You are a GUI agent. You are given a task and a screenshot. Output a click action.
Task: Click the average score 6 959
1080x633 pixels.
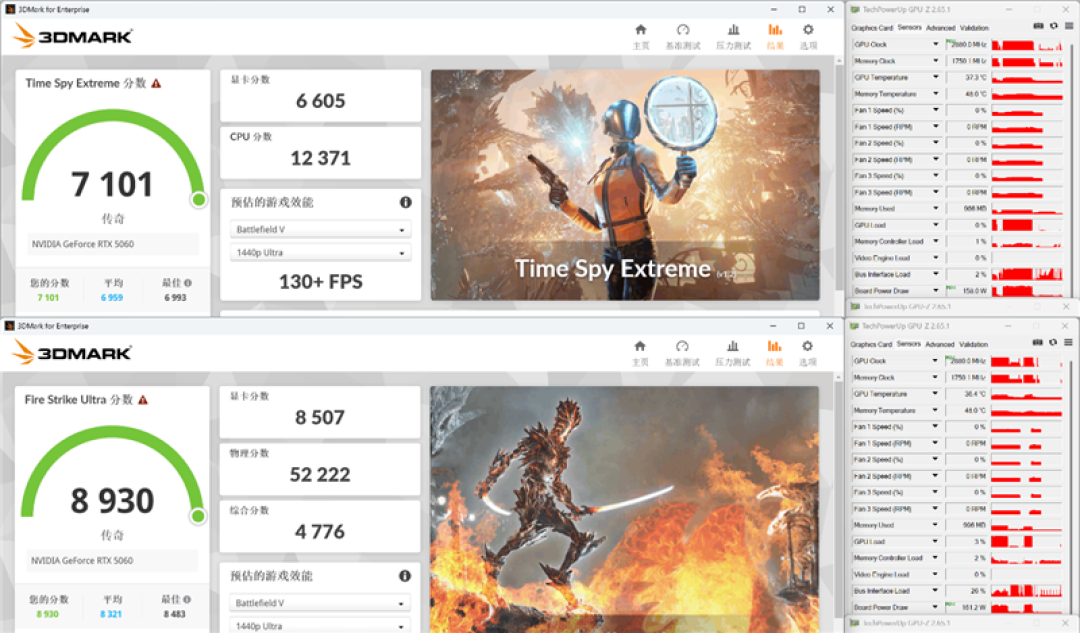pyautogui.click(x=112, y=298)
